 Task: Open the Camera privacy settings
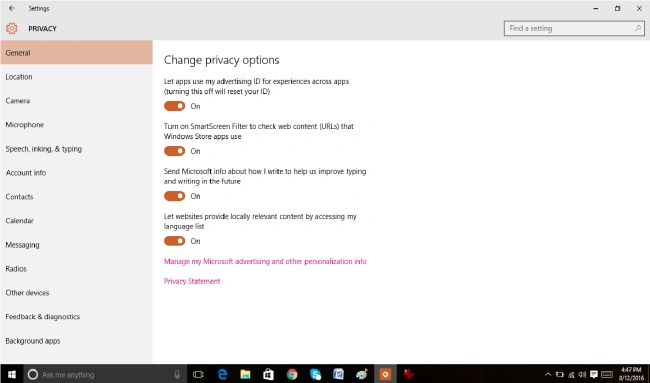(x=76, y=101)
